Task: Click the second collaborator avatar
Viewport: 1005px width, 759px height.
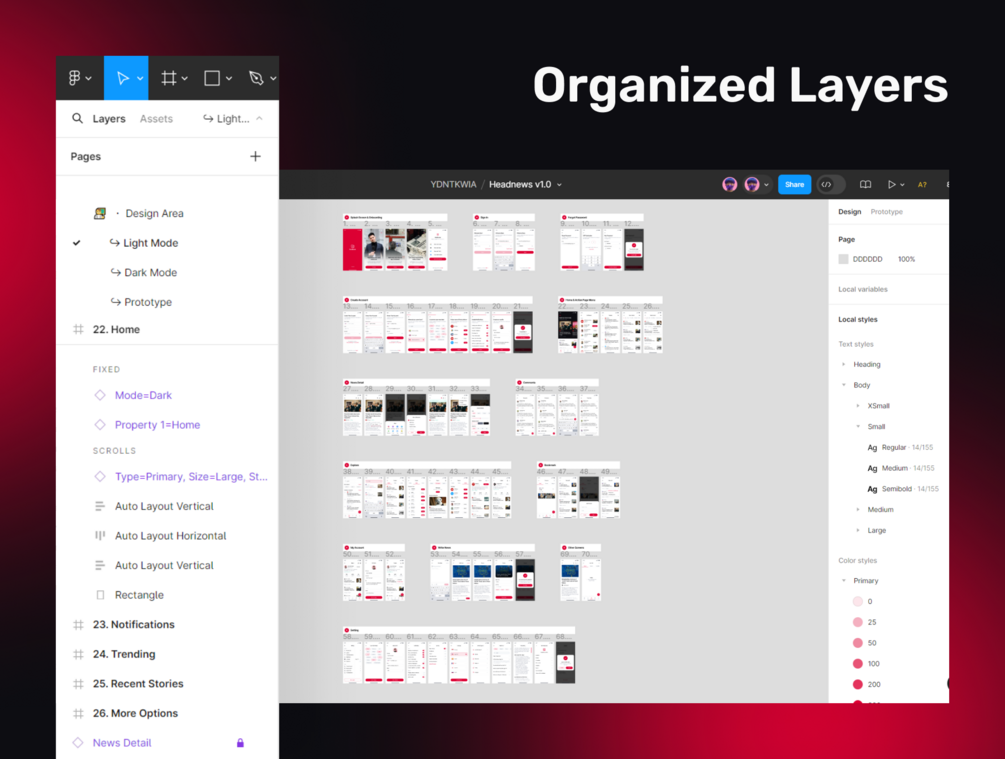Action: pos(752,185)
